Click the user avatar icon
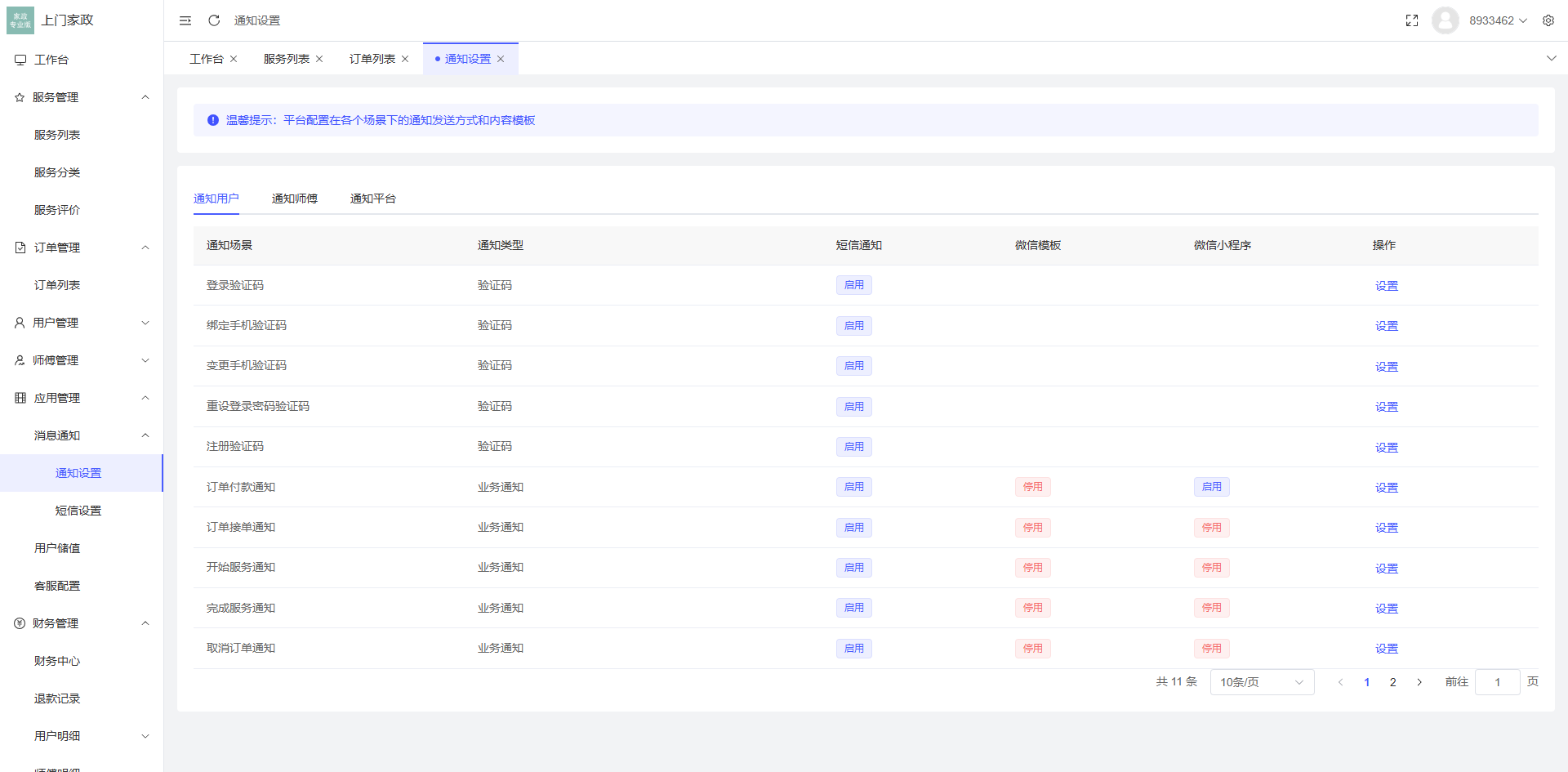 pyautogui.click(x=1445, y=20)
